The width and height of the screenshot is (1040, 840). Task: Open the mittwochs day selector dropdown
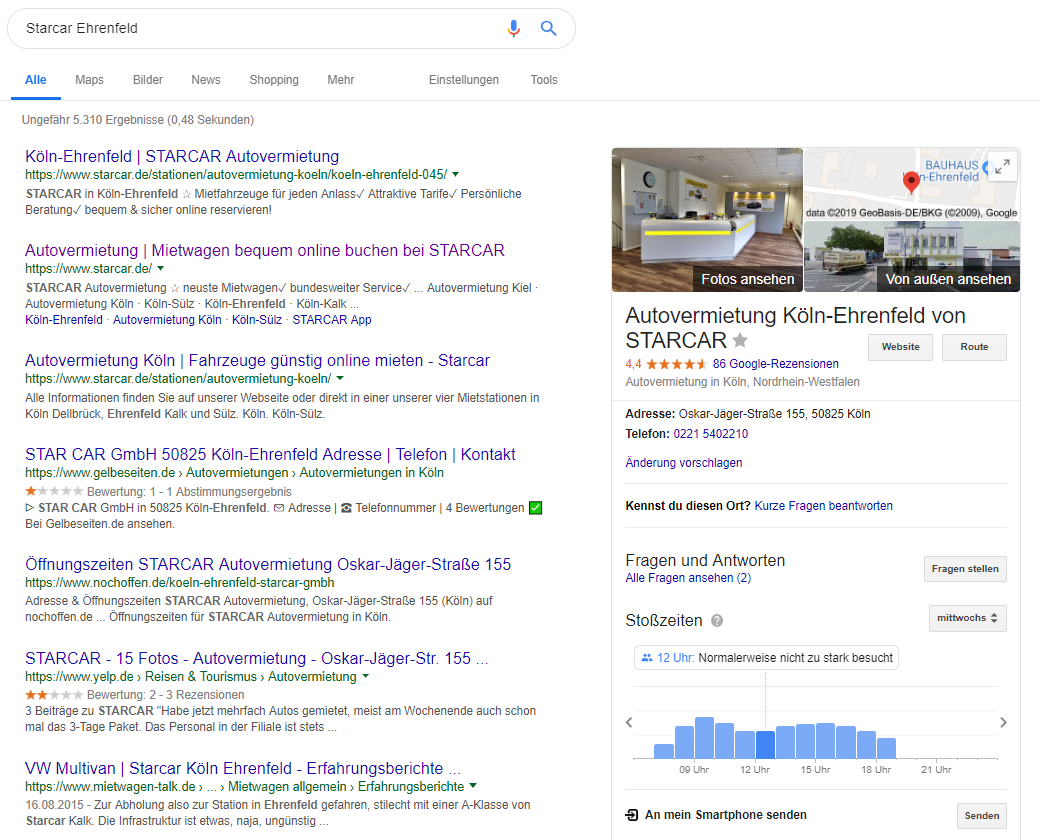[967, 618]
